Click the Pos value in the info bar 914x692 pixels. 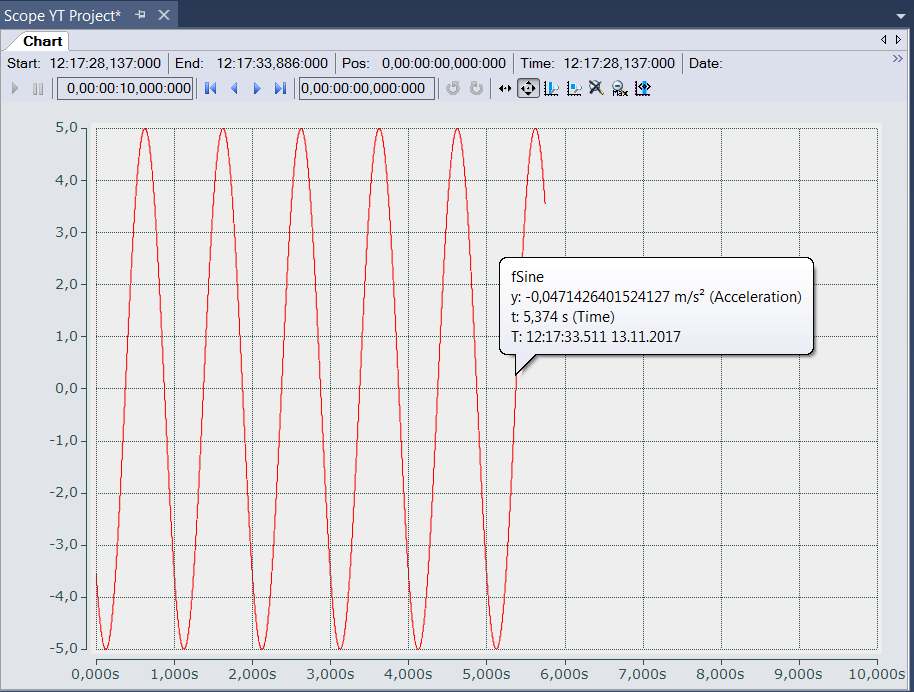tap(444, 63)
